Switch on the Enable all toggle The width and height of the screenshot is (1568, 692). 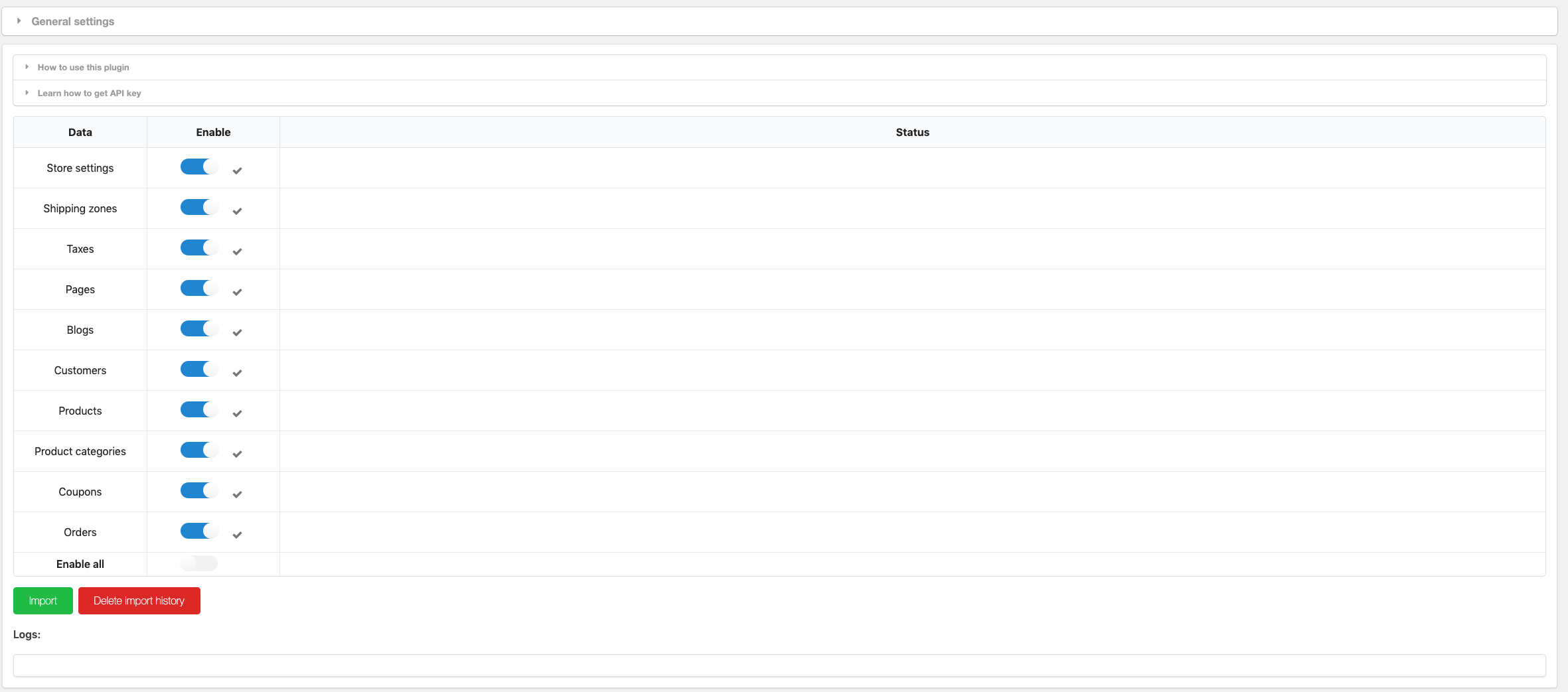point(199,563)
